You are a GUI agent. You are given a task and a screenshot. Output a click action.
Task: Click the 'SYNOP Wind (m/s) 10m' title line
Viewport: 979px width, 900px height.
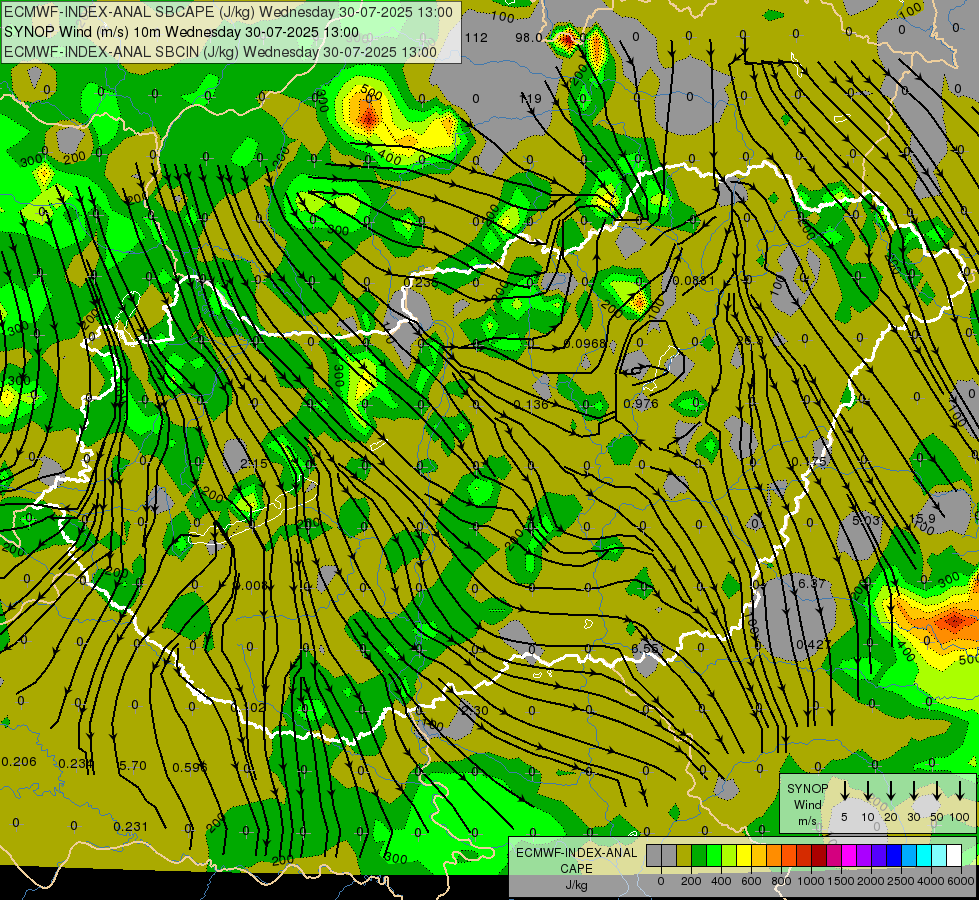pos(181,32)
